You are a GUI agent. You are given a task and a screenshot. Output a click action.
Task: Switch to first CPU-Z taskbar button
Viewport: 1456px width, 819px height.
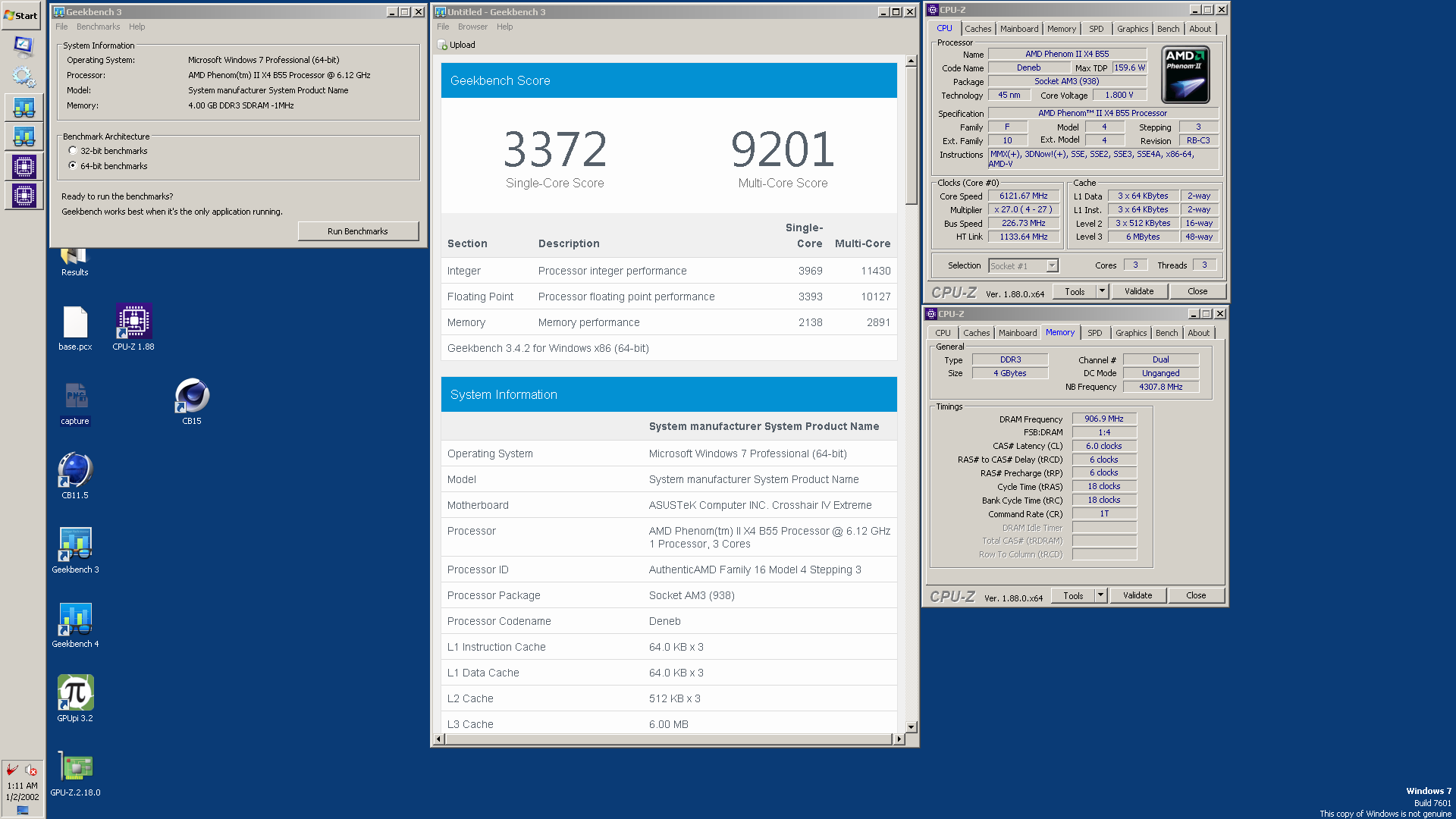coord(24,166)
